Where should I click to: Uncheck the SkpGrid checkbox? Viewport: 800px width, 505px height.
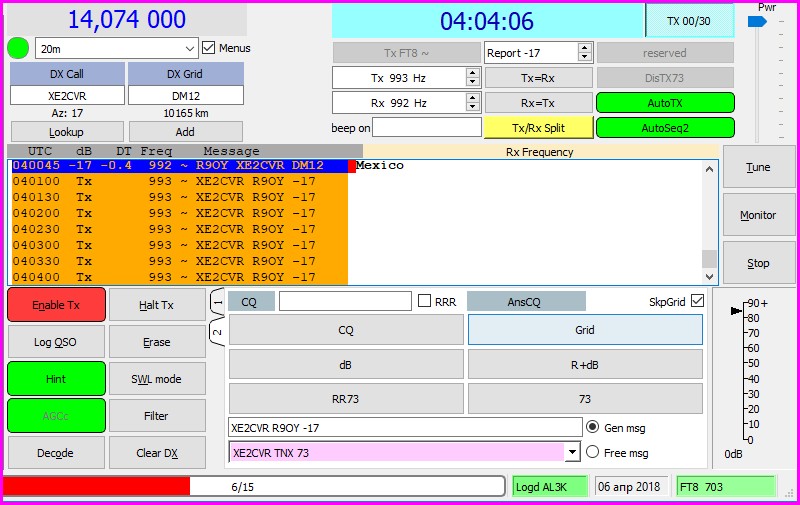coord(697,301)
